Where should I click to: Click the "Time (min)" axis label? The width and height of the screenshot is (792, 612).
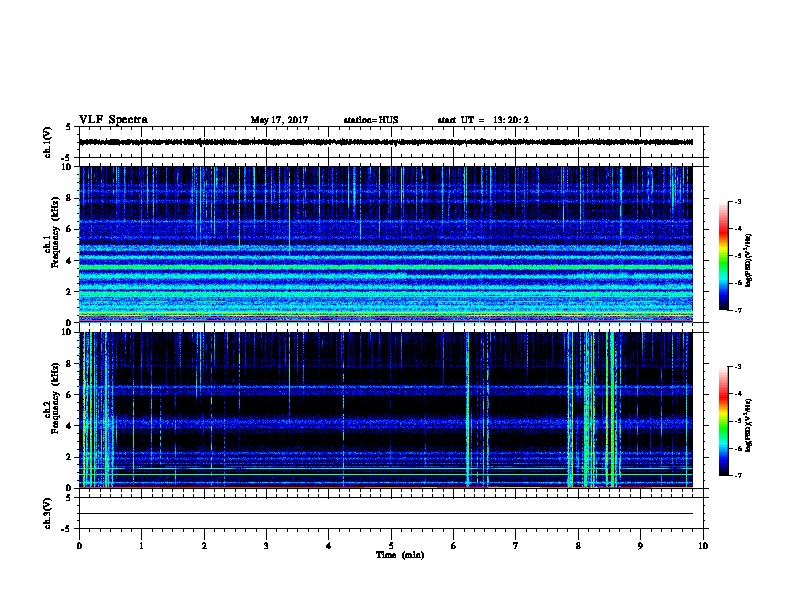coord(400,555)
